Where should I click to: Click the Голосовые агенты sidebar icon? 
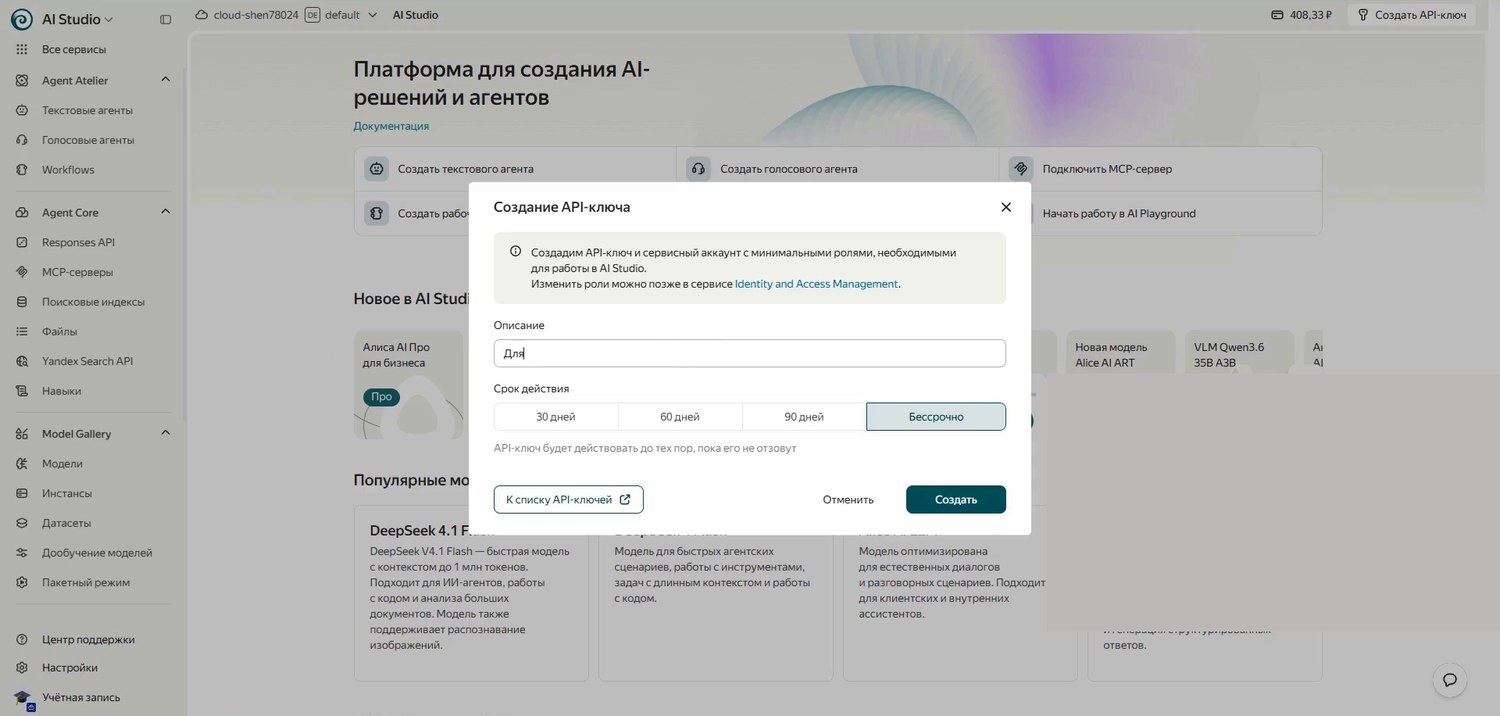pyautogui.click(x=21, y=140)
